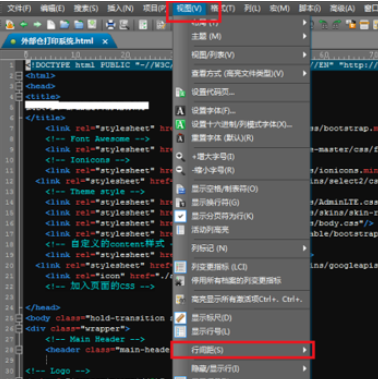Click the New file toolbar icon
The width and height of the screenshot is (378, 379).
pos(51,24)
